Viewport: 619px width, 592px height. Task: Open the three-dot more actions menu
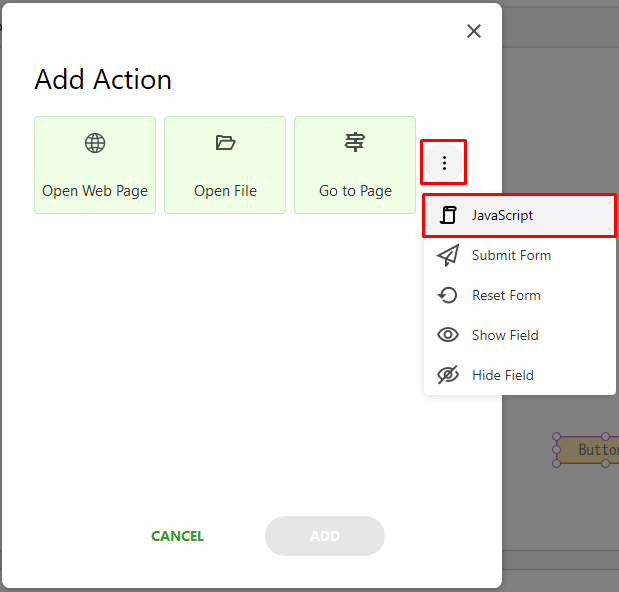coord(444,163)
